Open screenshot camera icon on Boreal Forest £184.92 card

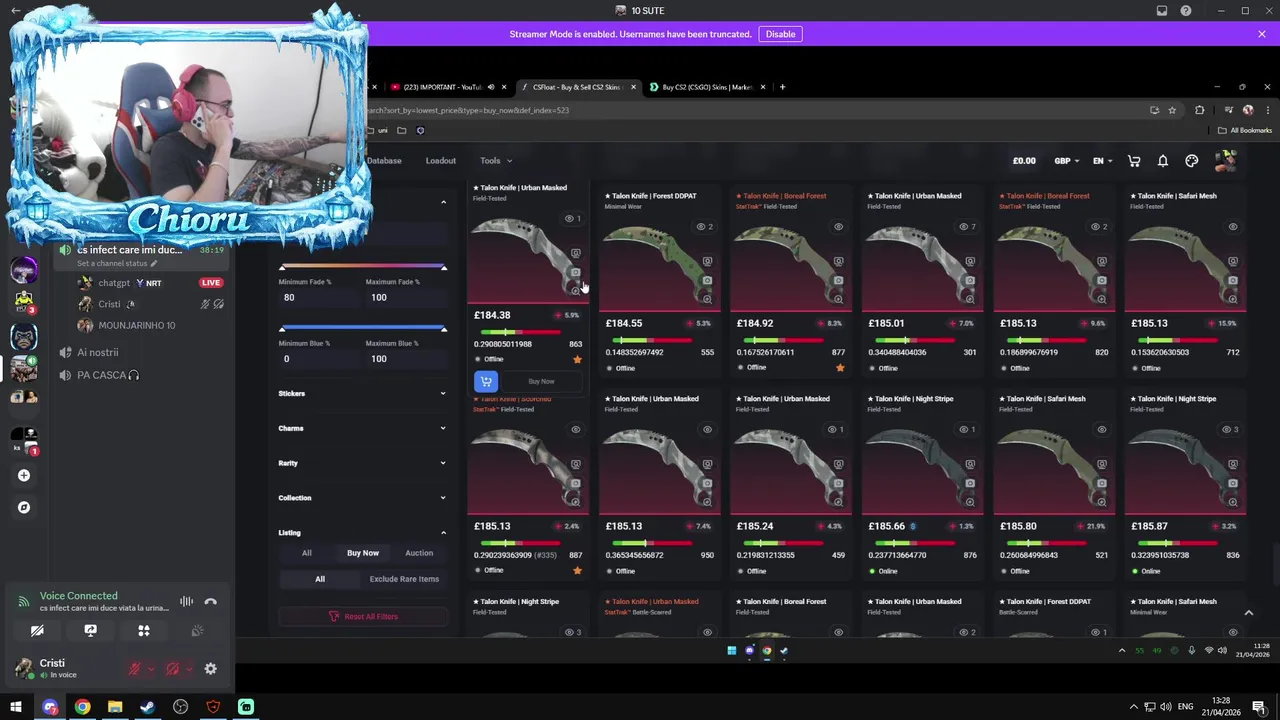838,280
